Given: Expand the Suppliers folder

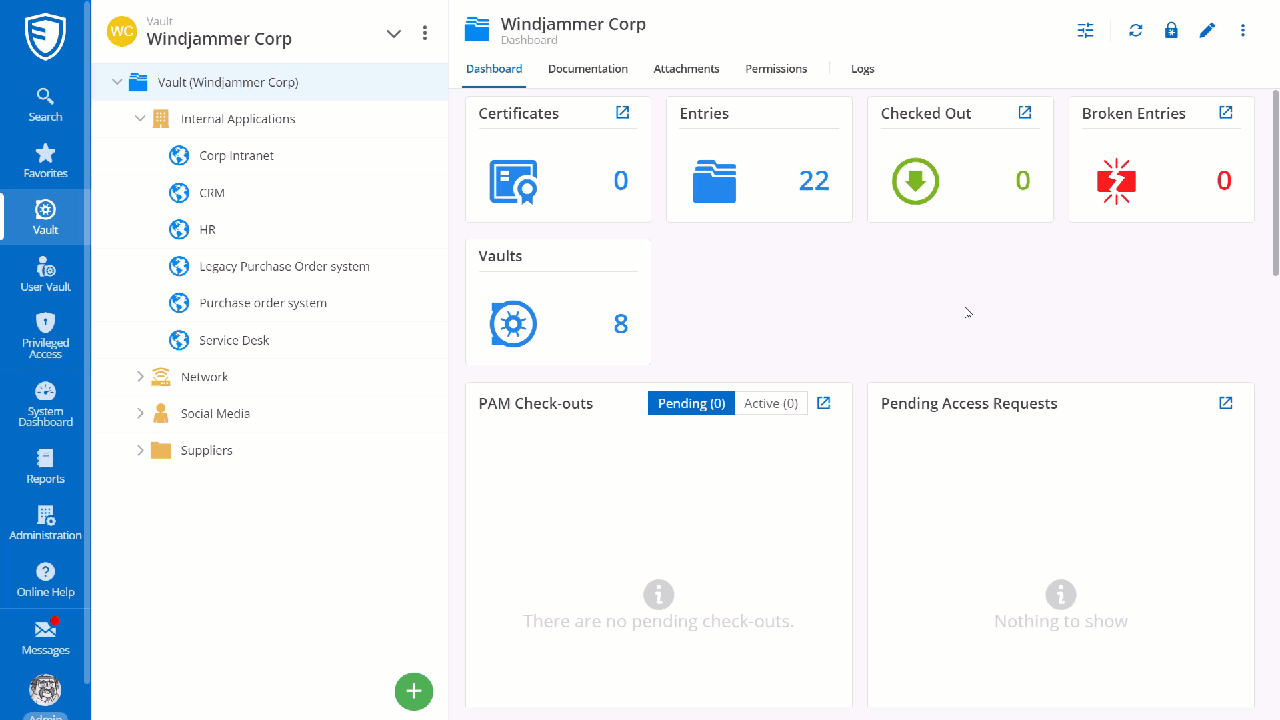Looking at the screenshot, I should 140,450.
